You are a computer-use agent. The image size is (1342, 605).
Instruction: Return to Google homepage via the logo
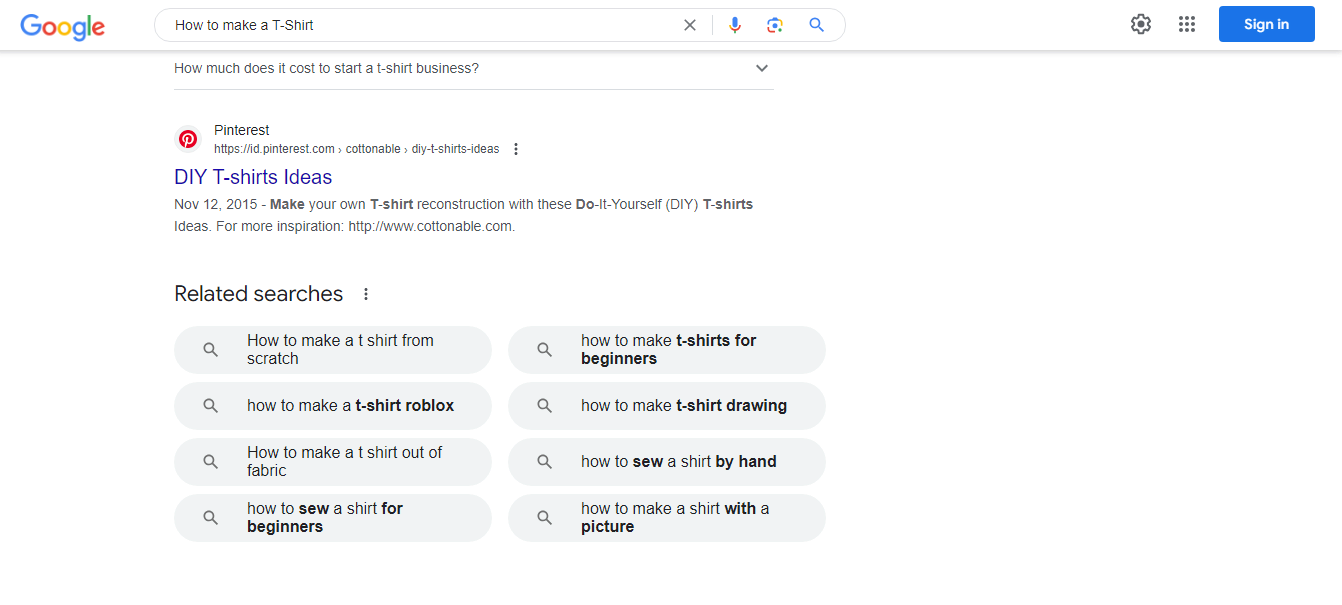coord(62,27)
